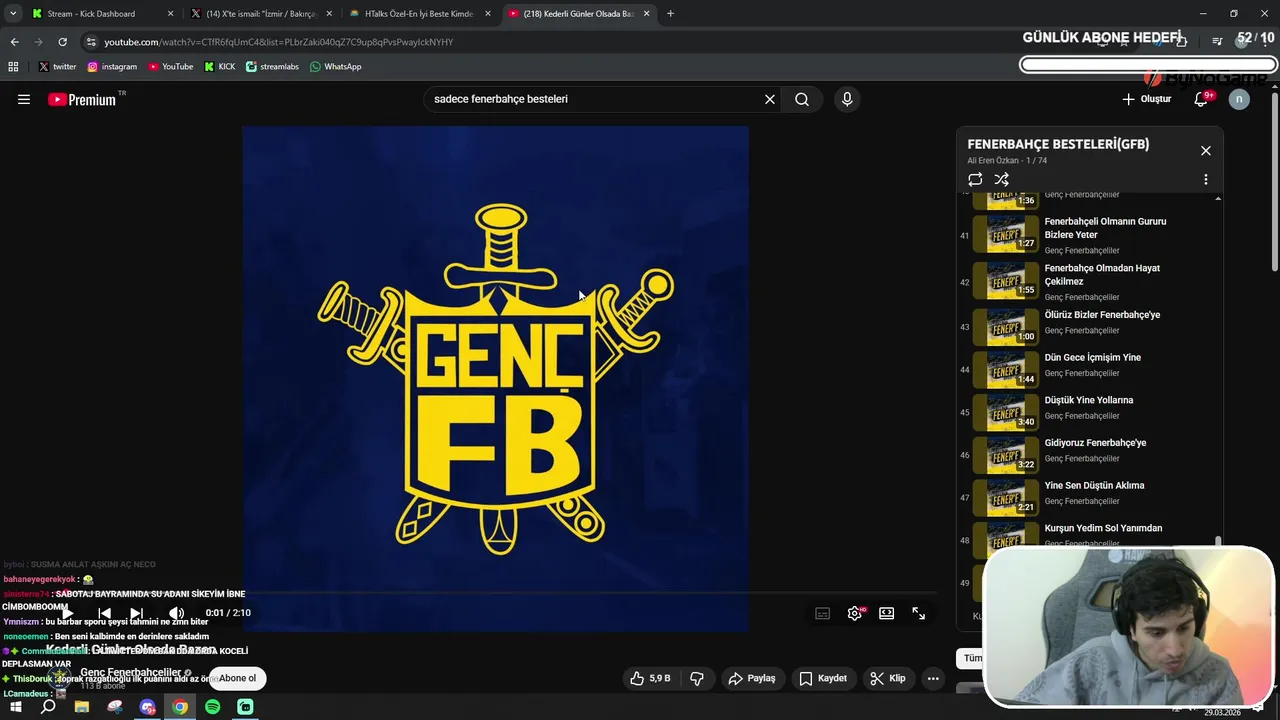Open the 'Gidiyoruz Fenerbahçe'ye' thumbnail
1280x720 pixels.
[x=1005, y=454]
